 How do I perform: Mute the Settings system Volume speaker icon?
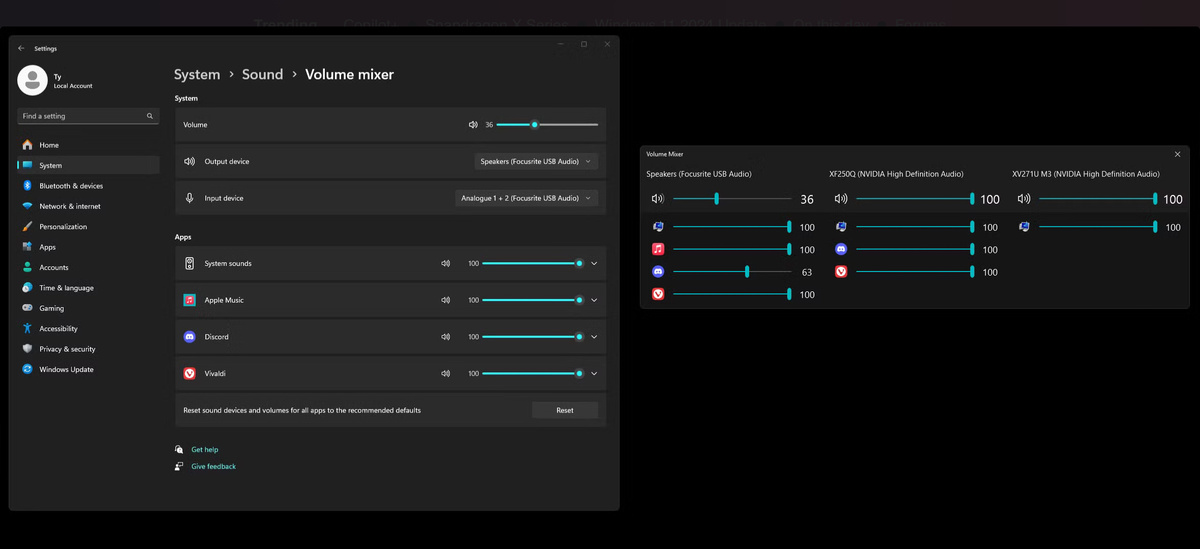[473, 125]
